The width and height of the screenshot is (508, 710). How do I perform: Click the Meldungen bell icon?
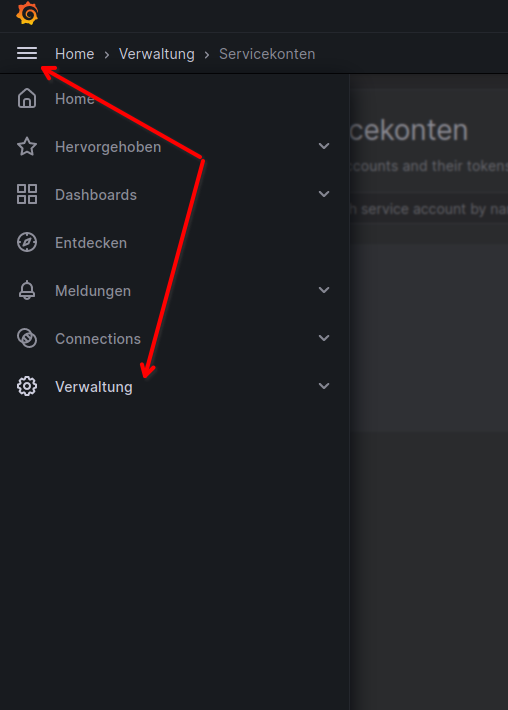click(x=27, y=290)
